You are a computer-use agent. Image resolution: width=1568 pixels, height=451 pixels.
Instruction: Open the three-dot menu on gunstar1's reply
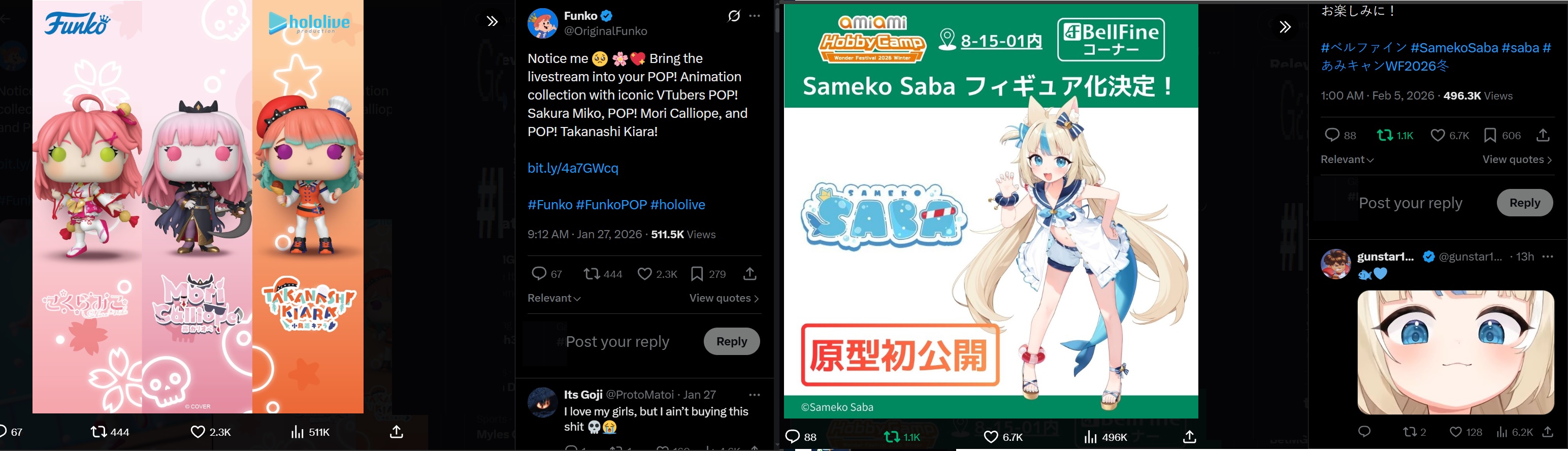tap(1548, 257)
